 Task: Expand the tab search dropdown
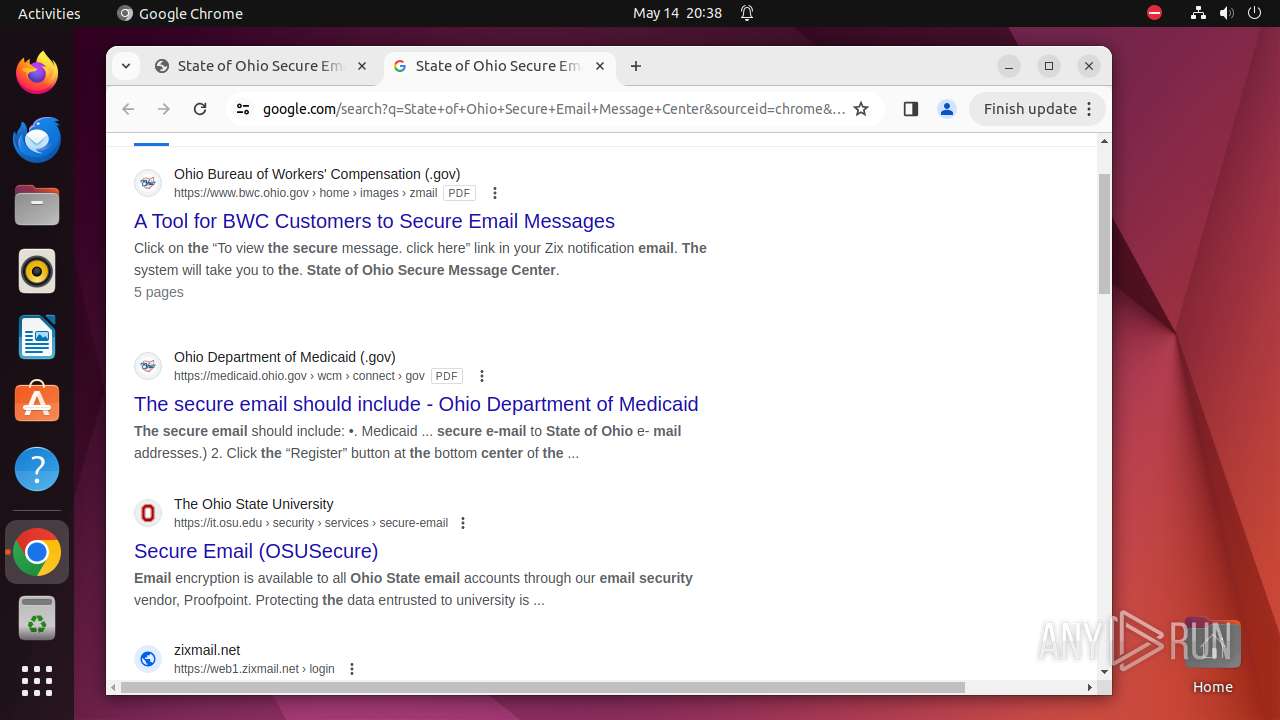click(126, 66)
